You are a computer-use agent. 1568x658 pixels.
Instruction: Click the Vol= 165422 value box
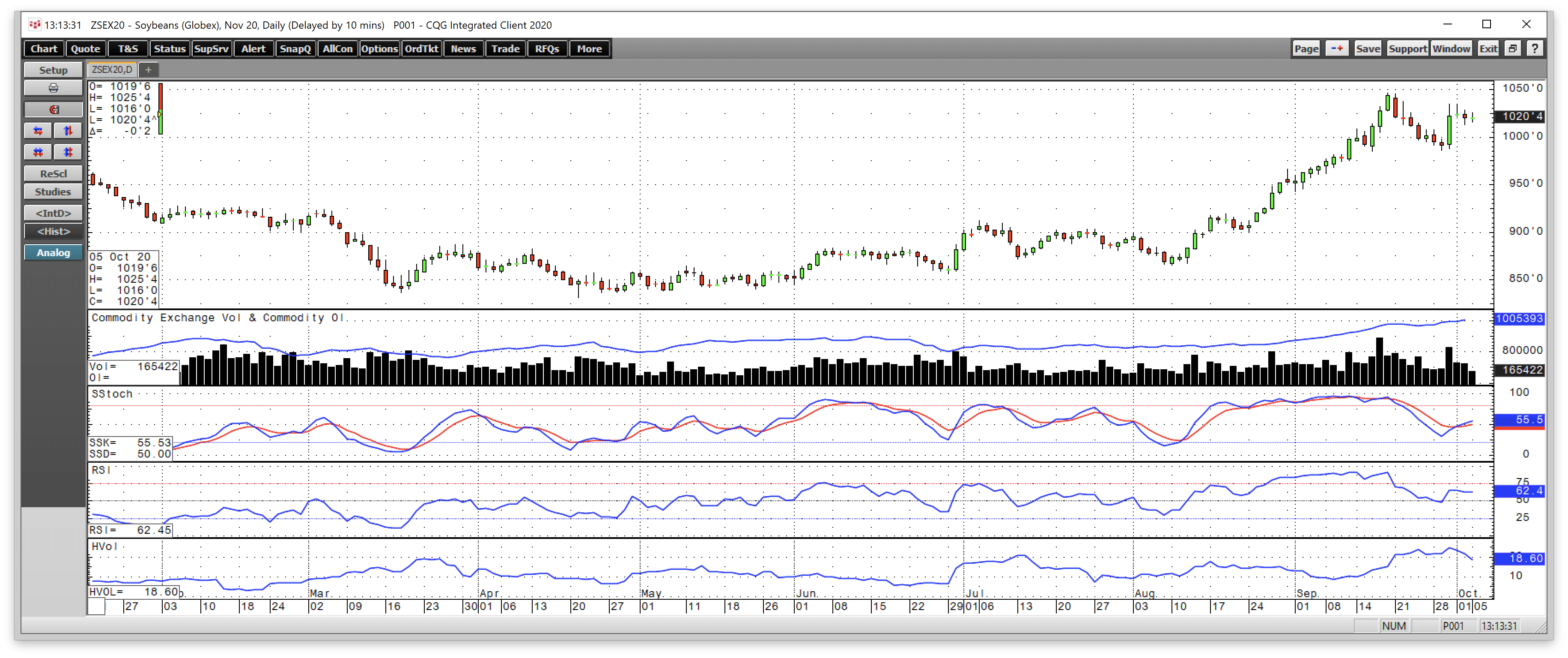coord(134,366)
